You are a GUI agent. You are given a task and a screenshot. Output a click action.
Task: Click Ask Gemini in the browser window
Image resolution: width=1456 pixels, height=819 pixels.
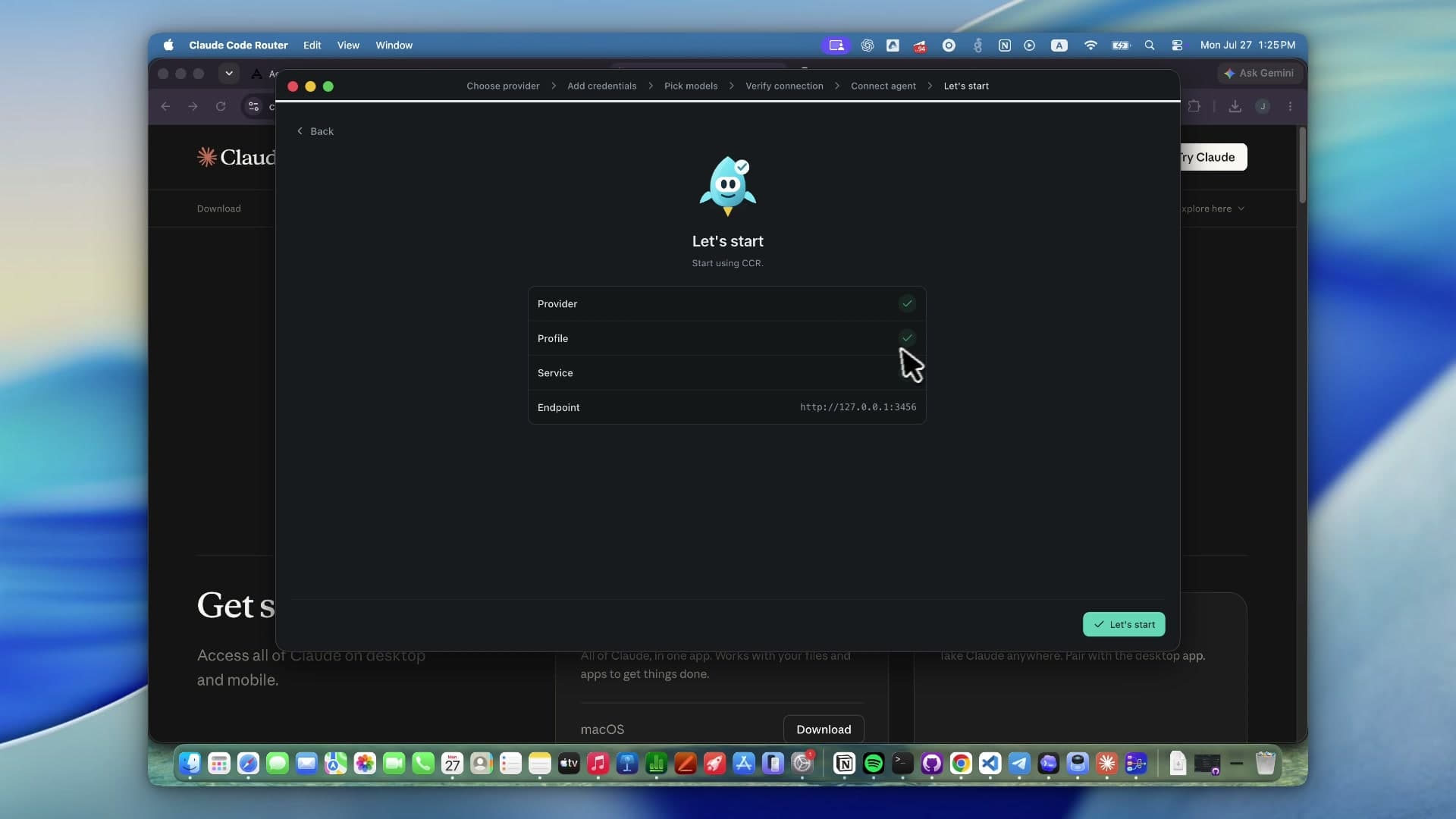[x=1259, y=73]
